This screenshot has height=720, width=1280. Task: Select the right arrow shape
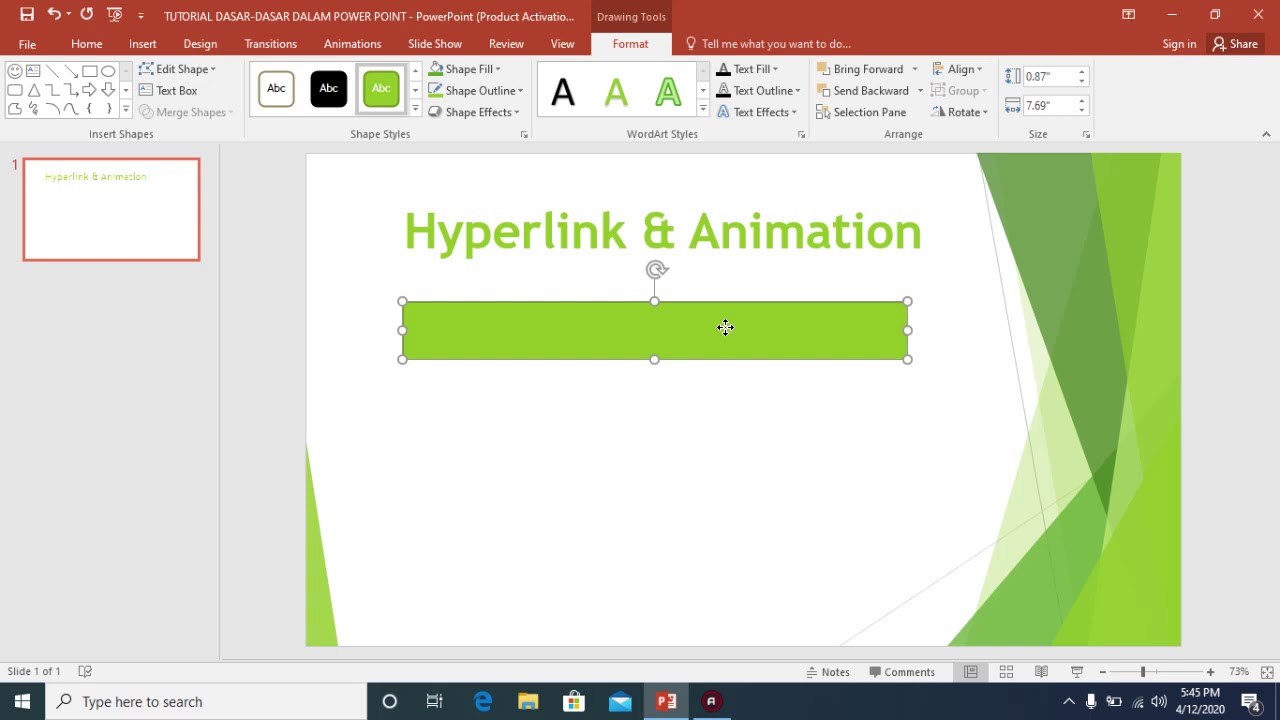pyautogui.click(x=89, y=90)
